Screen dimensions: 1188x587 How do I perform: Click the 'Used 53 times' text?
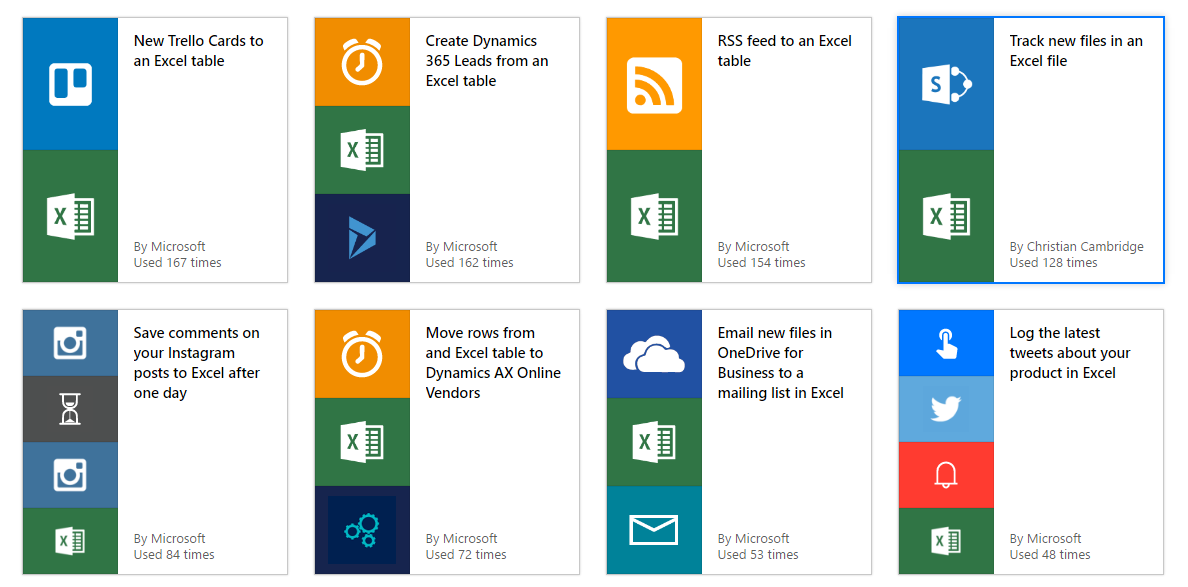point(758,555)
